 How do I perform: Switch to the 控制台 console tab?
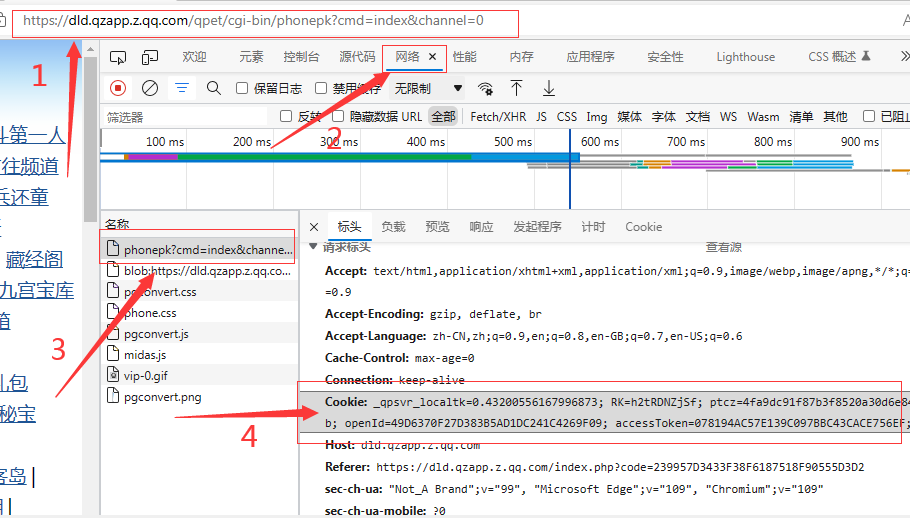(301, 57)
